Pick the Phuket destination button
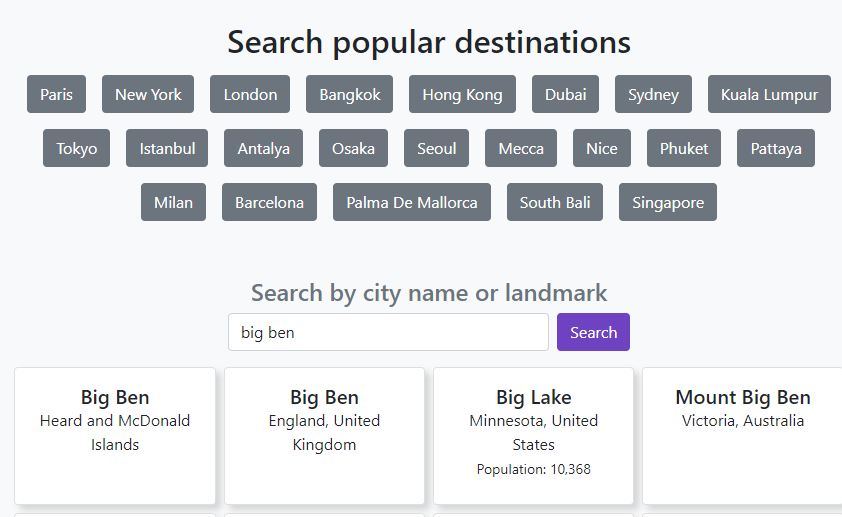This screenshot has width=842, height=517. (x=684, y=148)
